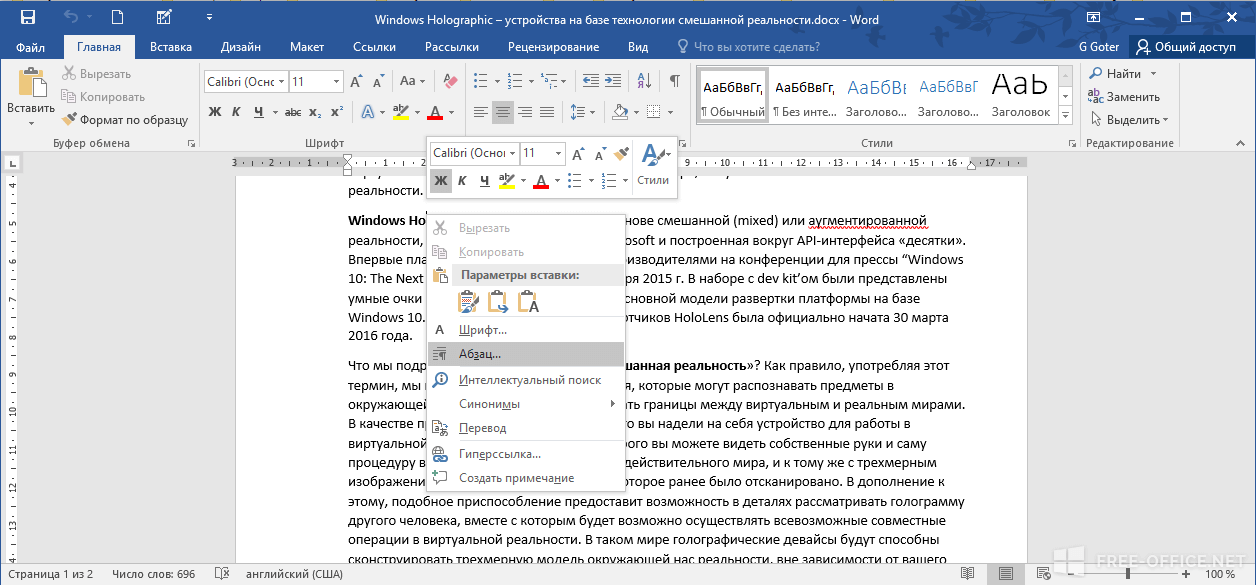Choose Keep Text Only paste option icon
Viewport: 1256px width, 585px height.
[528, 301]
